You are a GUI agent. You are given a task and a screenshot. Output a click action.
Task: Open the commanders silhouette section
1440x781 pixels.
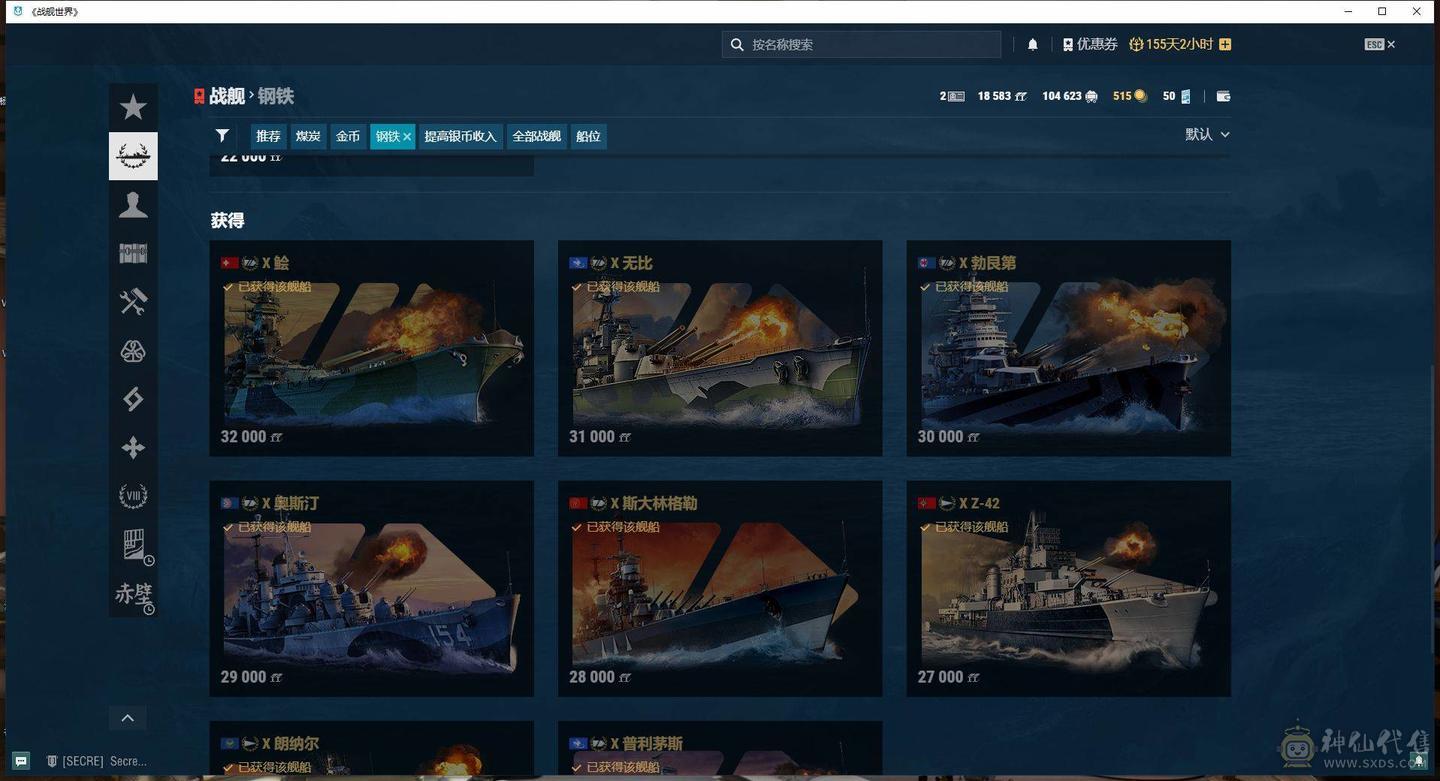coord(133,205)
